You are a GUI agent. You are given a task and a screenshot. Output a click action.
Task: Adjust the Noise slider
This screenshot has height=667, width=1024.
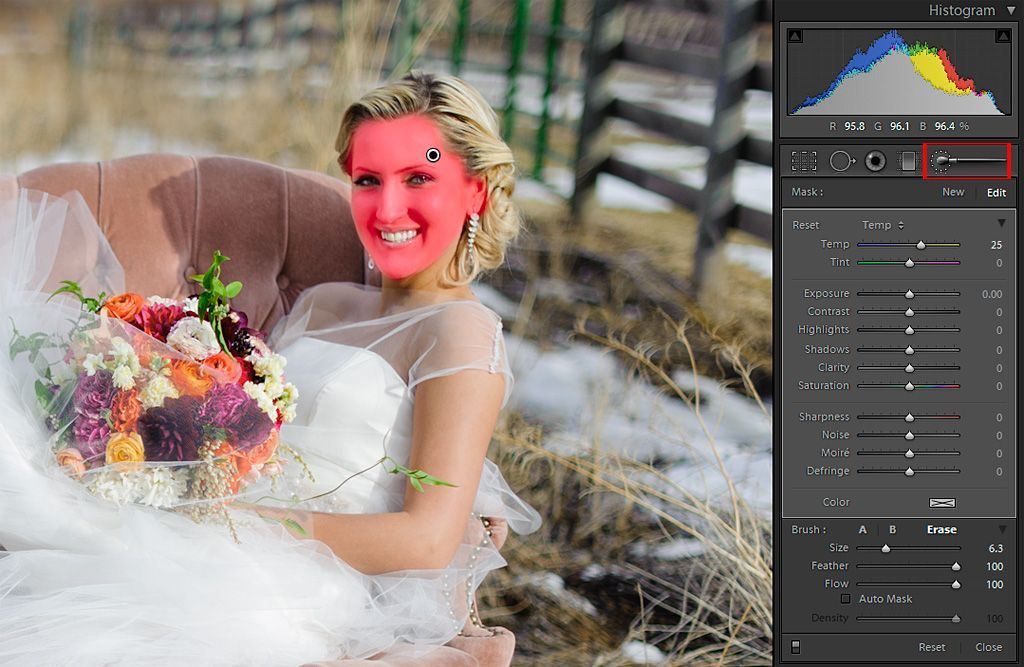pyautogui.click(x=908, y=435)
